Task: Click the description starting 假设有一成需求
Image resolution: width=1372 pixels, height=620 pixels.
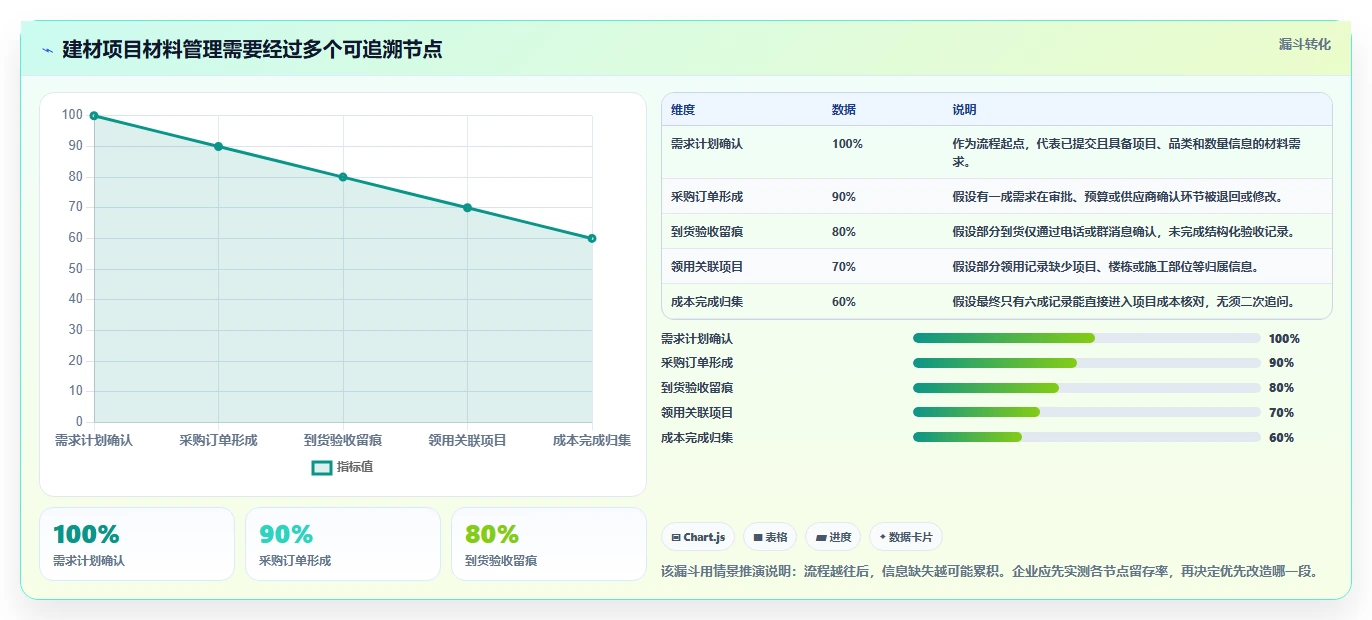Action: [1118, 197]
